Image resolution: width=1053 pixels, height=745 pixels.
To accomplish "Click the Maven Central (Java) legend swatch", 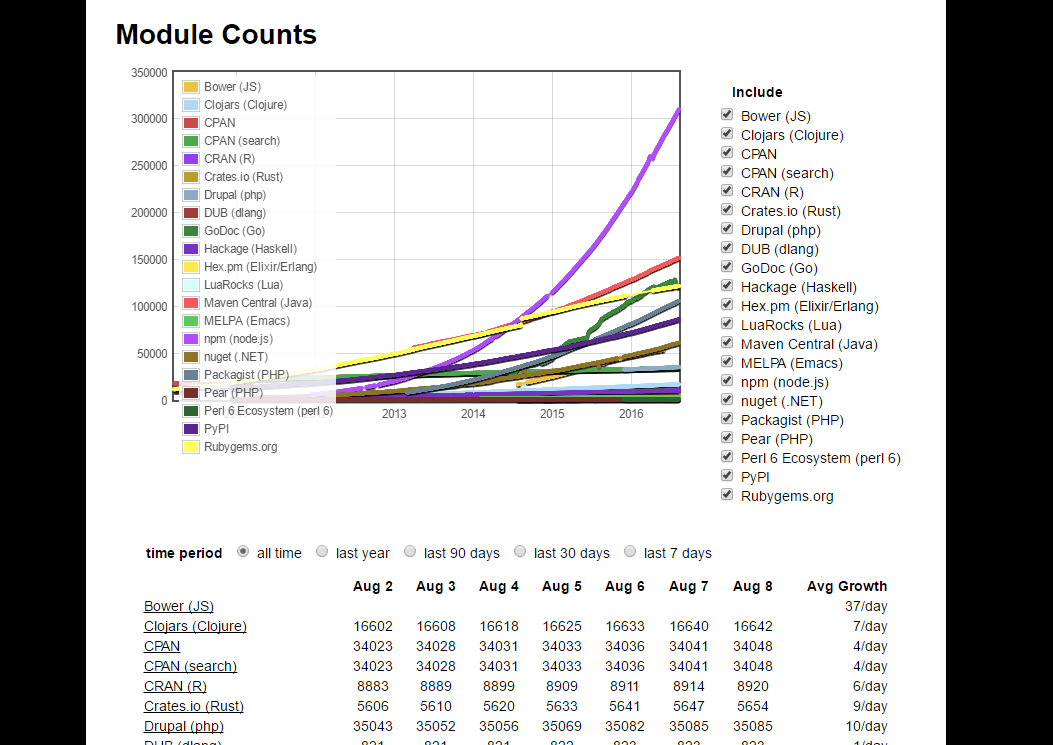I will click(x=191, y=303).
